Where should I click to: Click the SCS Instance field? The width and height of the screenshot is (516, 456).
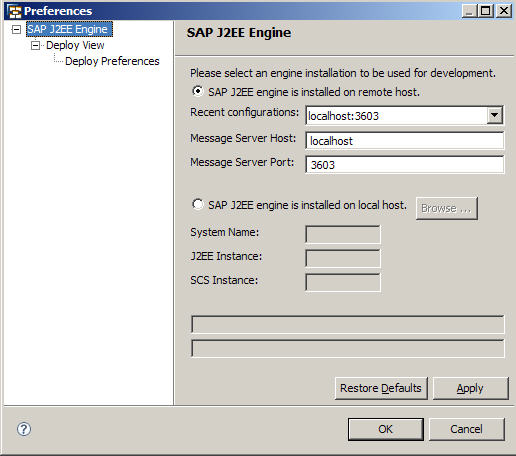pyautogui.click(x=343, y=282)
